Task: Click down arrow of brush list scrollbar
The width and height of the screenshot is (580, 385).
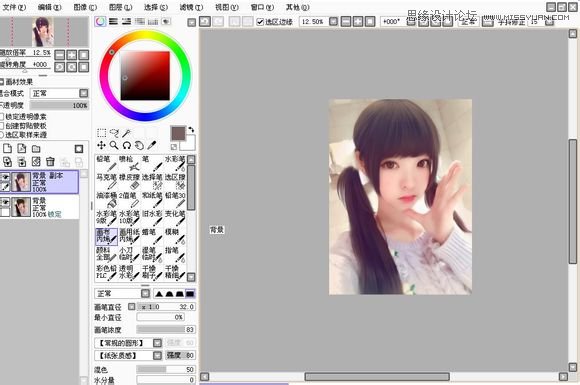Action: coord(191,277)
